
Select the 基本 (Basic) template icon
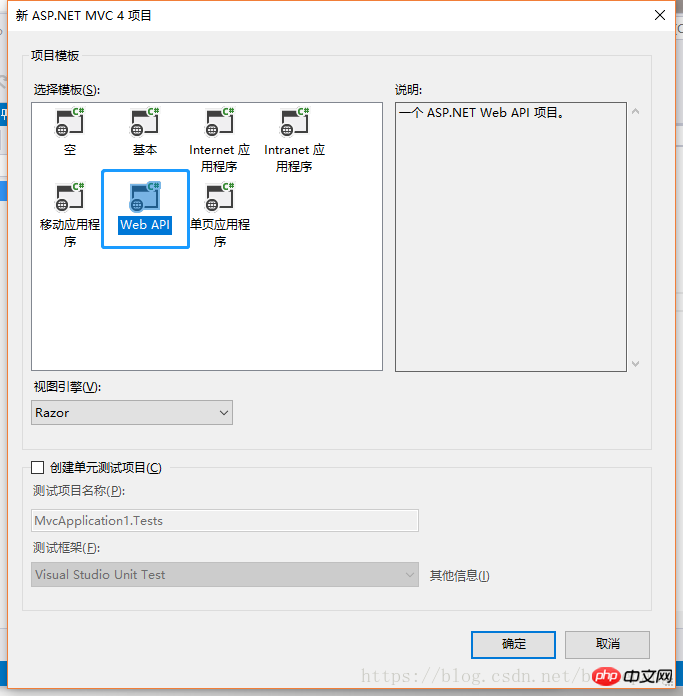pos(145,122)
